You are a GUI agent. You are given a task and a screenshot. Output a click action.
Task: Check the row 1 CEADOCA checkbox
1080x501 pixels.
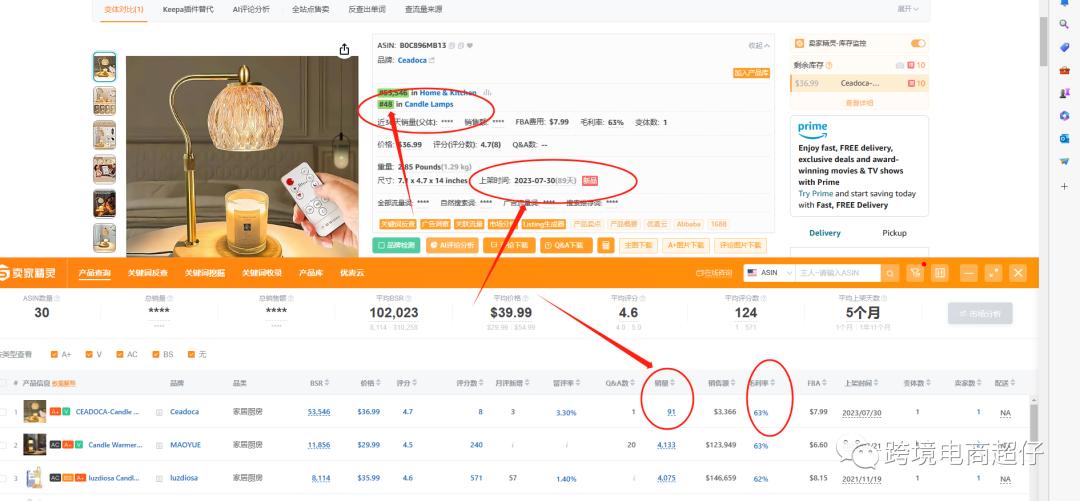(3, 412)
